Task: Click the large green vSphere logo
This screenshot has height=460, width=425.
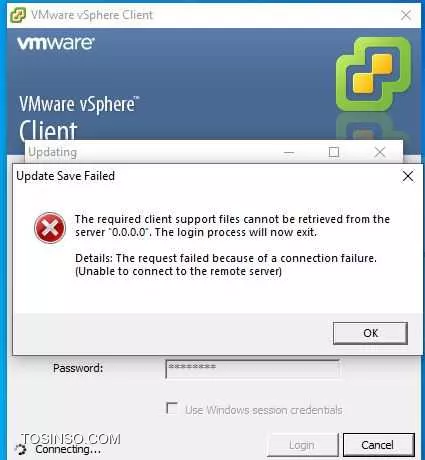Action: [x=373, y=73]
